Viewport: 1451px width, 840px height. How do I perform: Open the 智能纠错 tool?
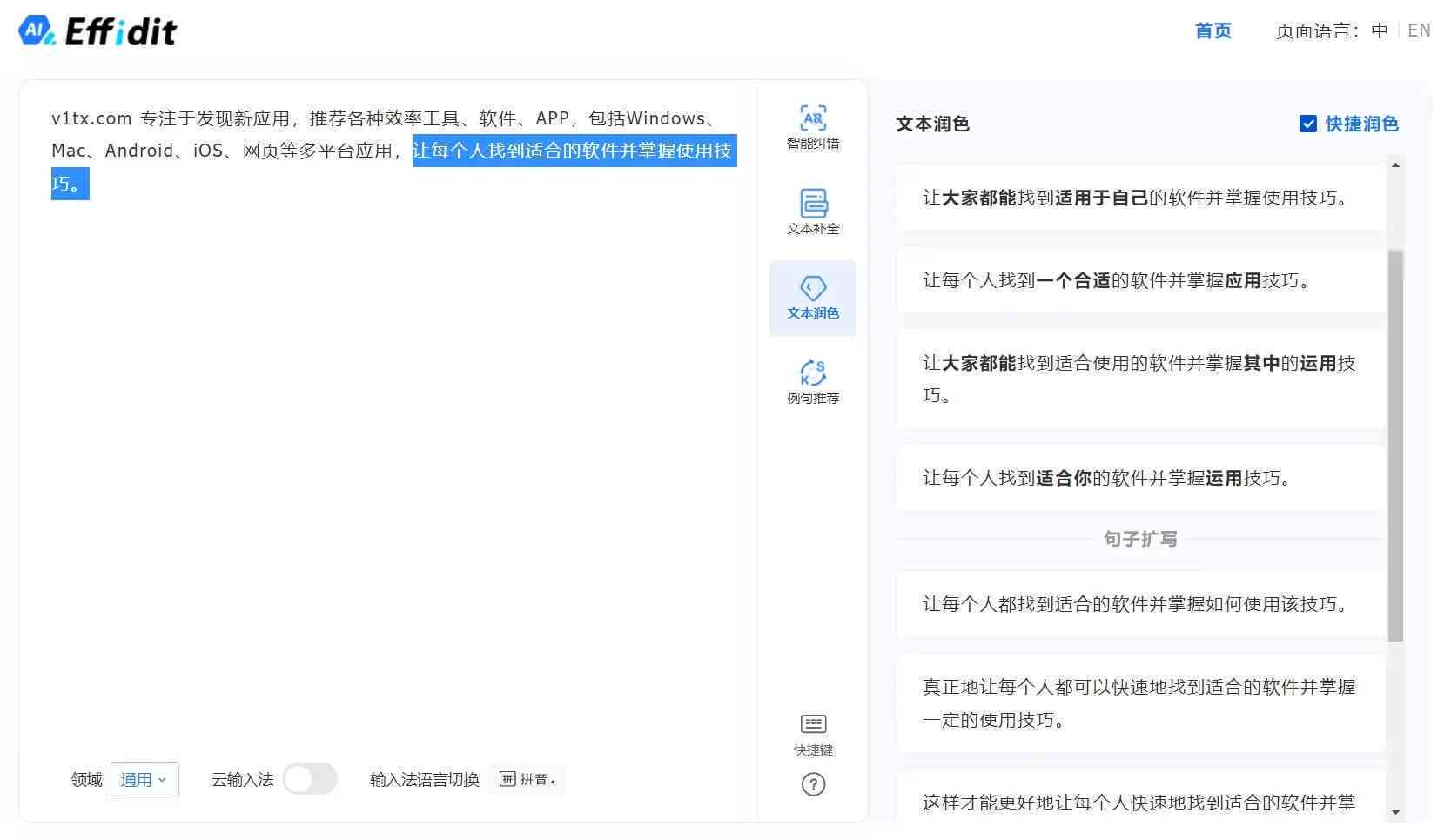pyautogui.click(x=813, y=127)
